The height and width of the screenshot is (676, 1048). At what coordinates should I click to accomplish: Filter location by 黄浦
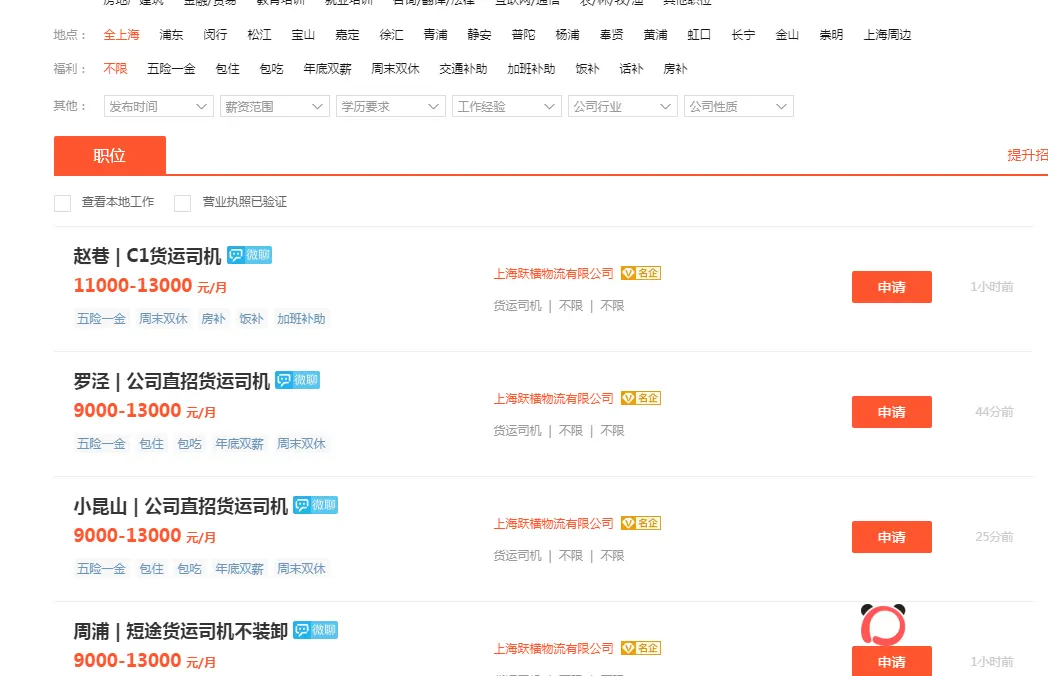pyautogui.click(x=656, y=35)
